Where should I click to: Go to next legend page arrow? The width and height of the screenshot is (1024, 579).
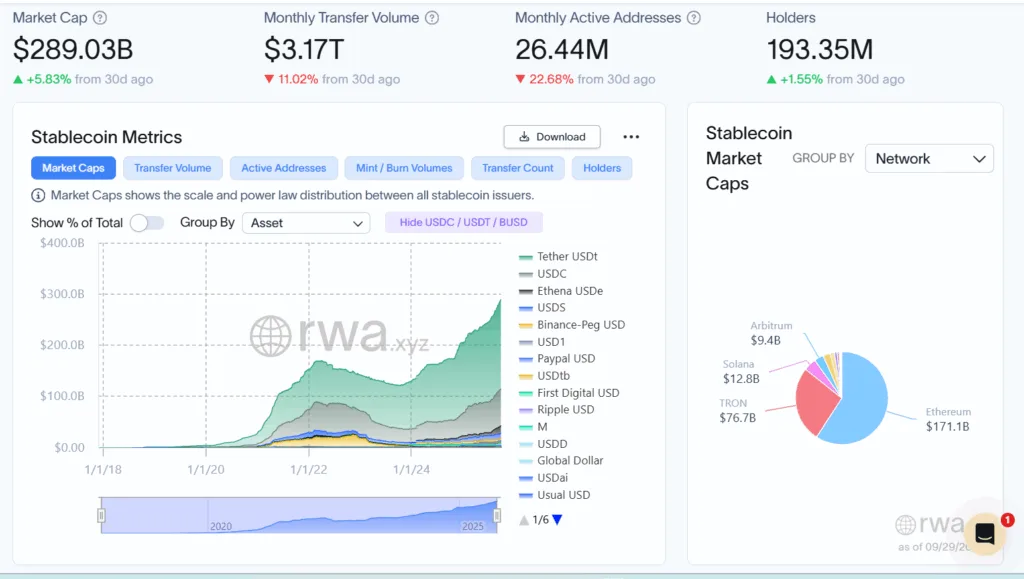[557, 519]
